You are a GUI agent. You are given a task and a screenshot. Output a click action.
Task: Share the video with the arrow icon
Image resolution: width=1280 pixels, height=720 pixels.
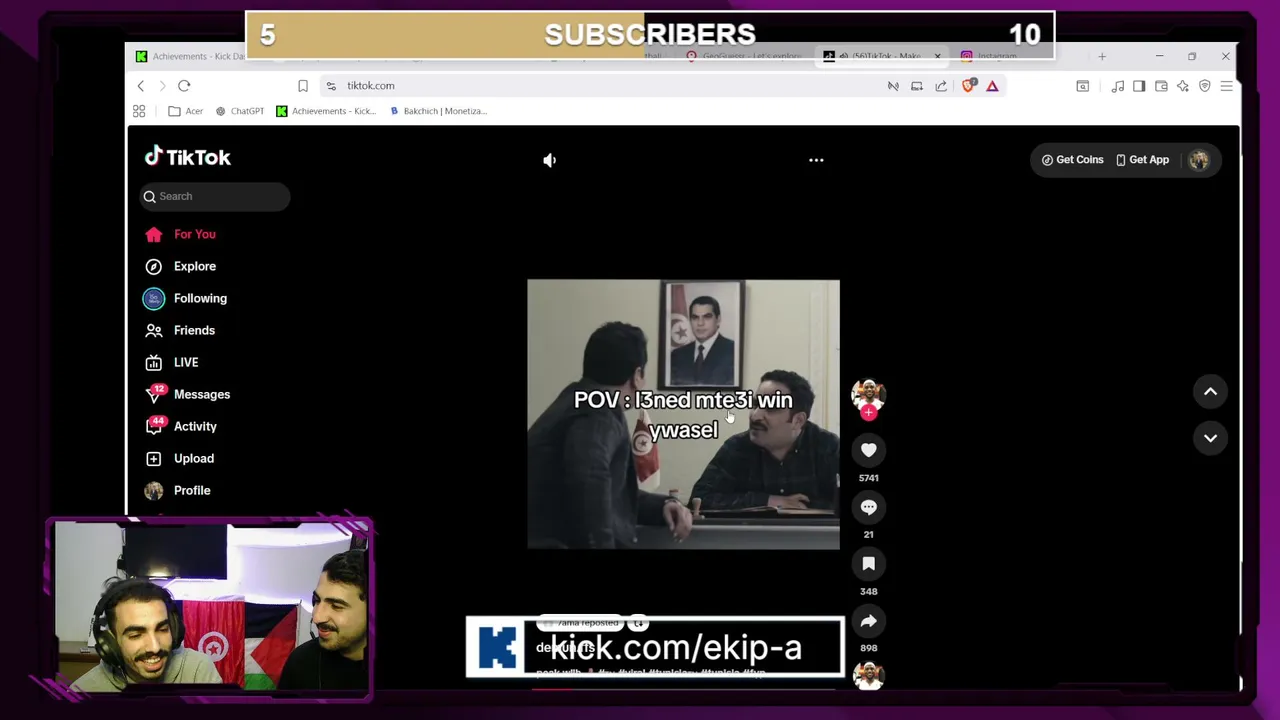click(868, 621)
